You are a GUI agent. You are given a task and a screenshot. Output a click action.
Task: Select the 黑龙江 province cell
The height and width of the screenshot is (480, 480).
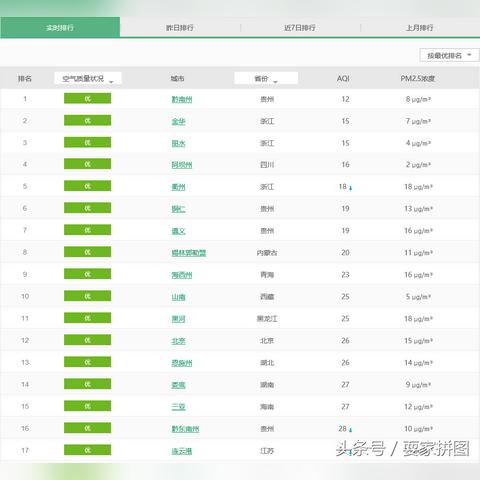point(267,319)
